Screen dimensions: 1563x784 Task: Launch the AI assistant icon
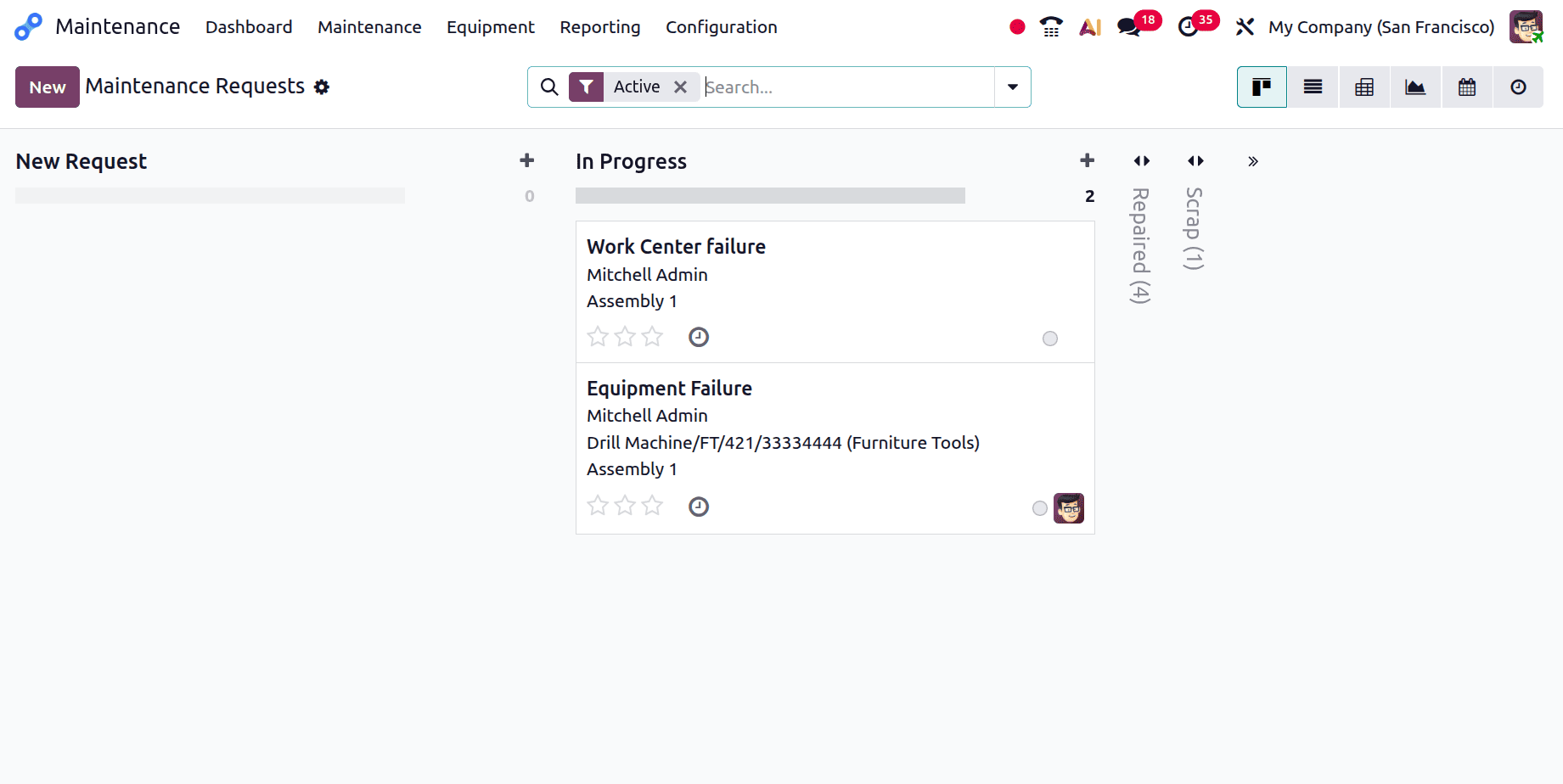[1090, 27]
